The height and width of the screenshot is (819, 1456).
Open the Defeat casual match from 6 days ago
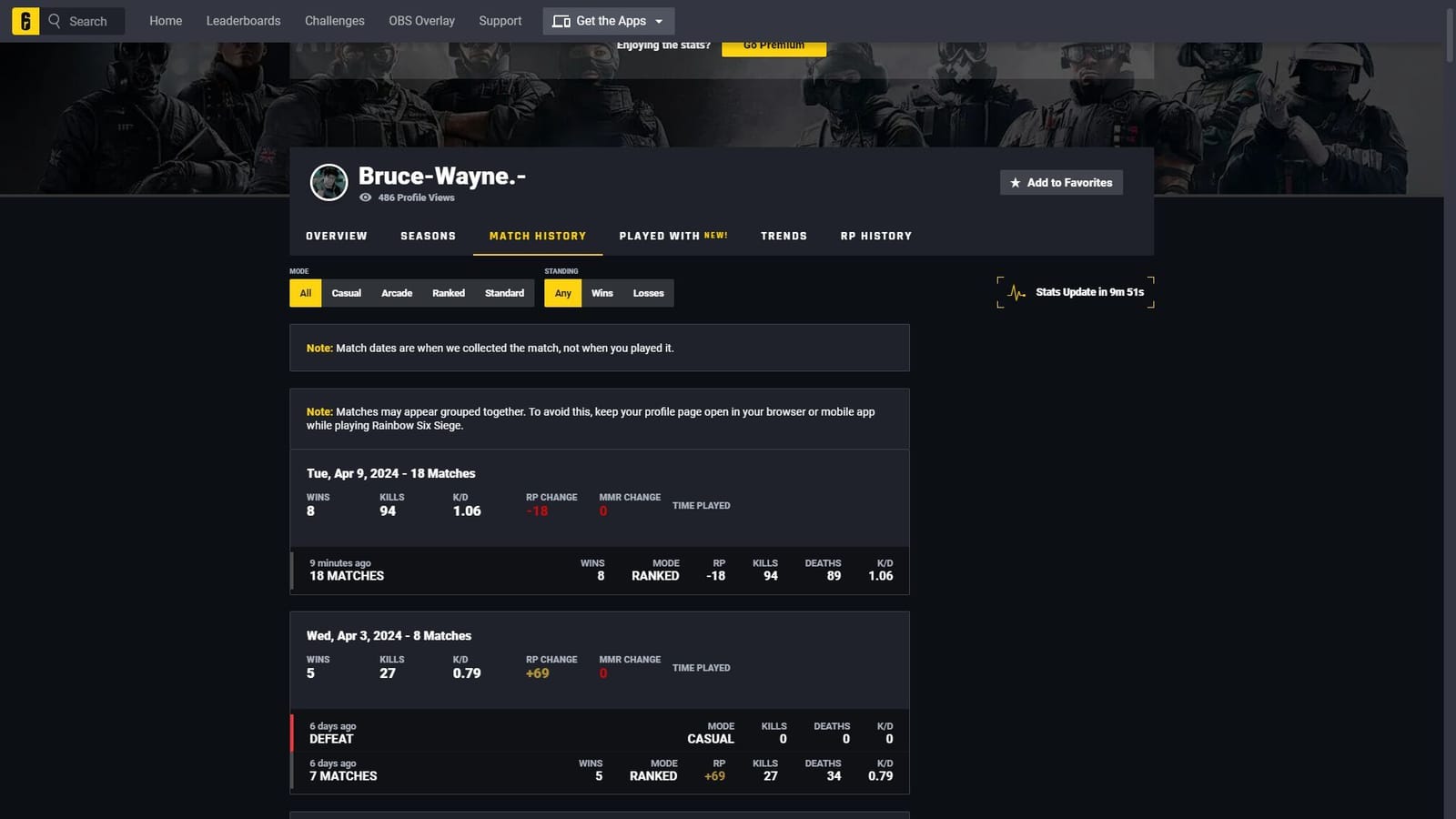point(599,733)
